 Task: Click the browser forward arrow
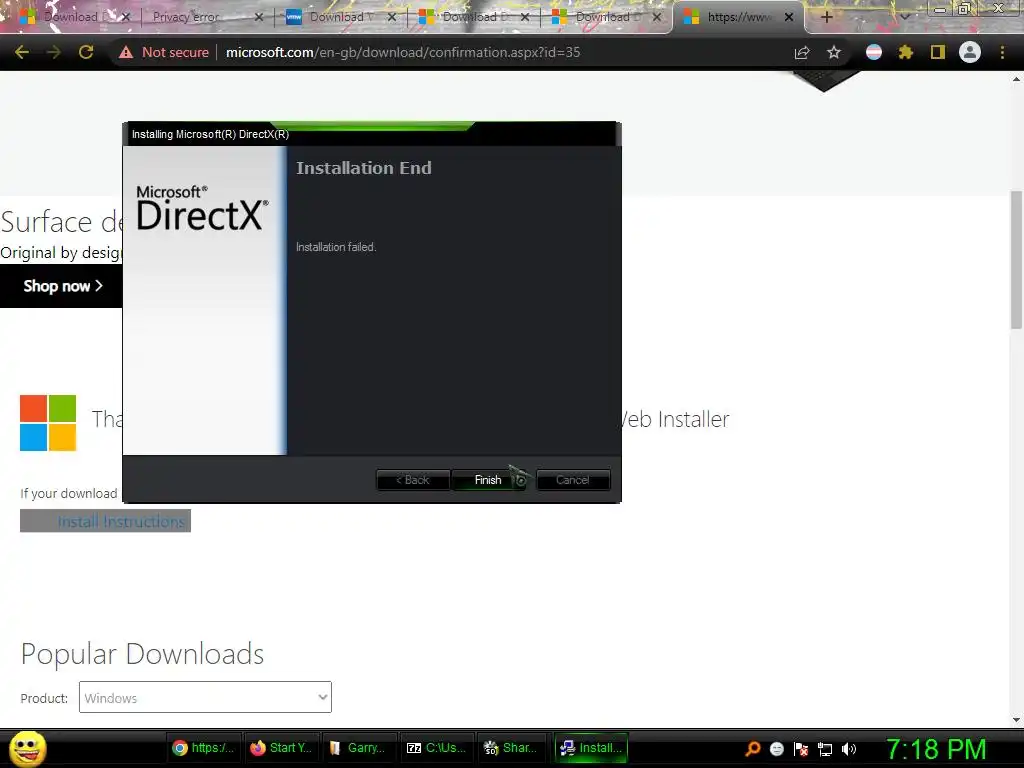click(54, 52)
